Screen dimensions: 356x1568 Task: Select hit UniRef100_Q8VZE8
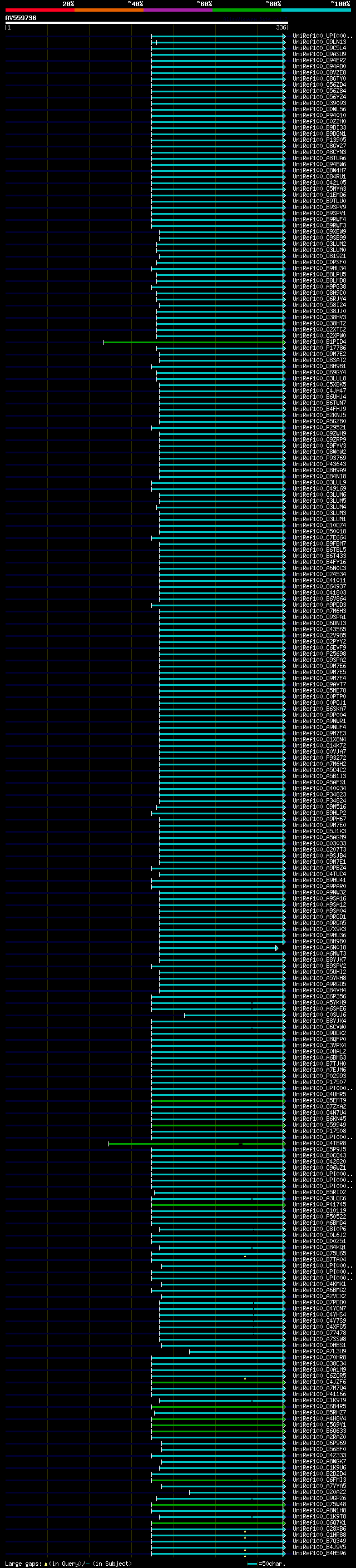pos(319,73)
